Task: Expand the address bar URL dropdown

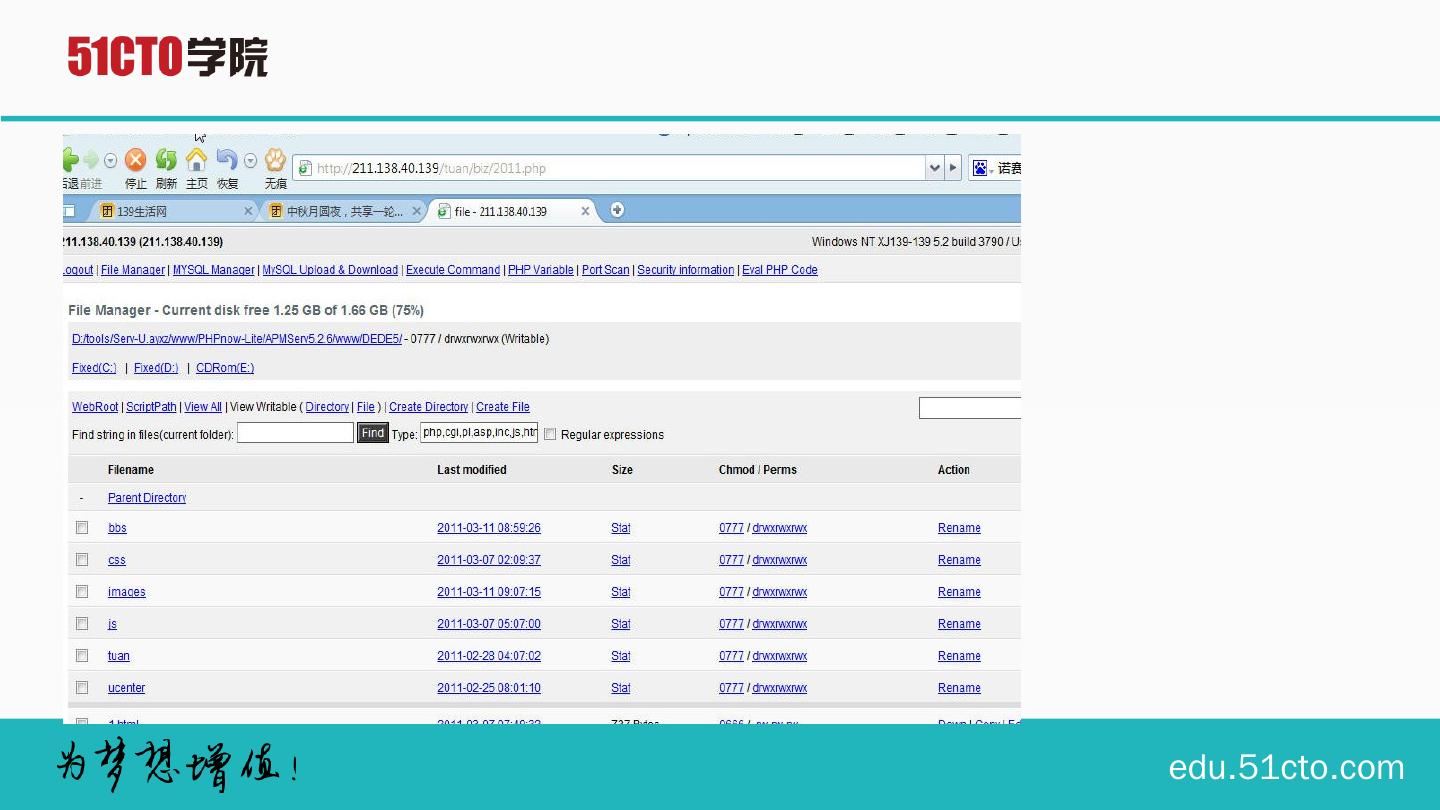Action: pyautogui.click(x=935, y=168)
